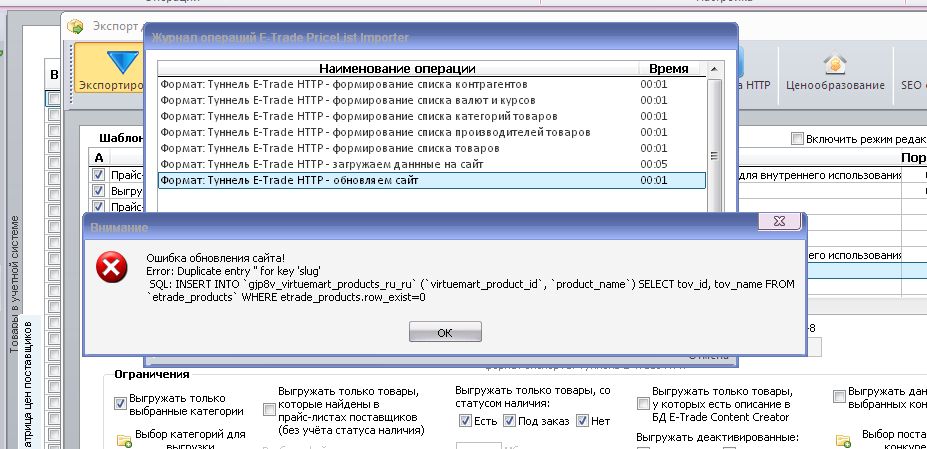The width and height of the screenshot is (927, 449).
Task: Enable only products found in supplier price lists
Action: (x=269, y=409)
